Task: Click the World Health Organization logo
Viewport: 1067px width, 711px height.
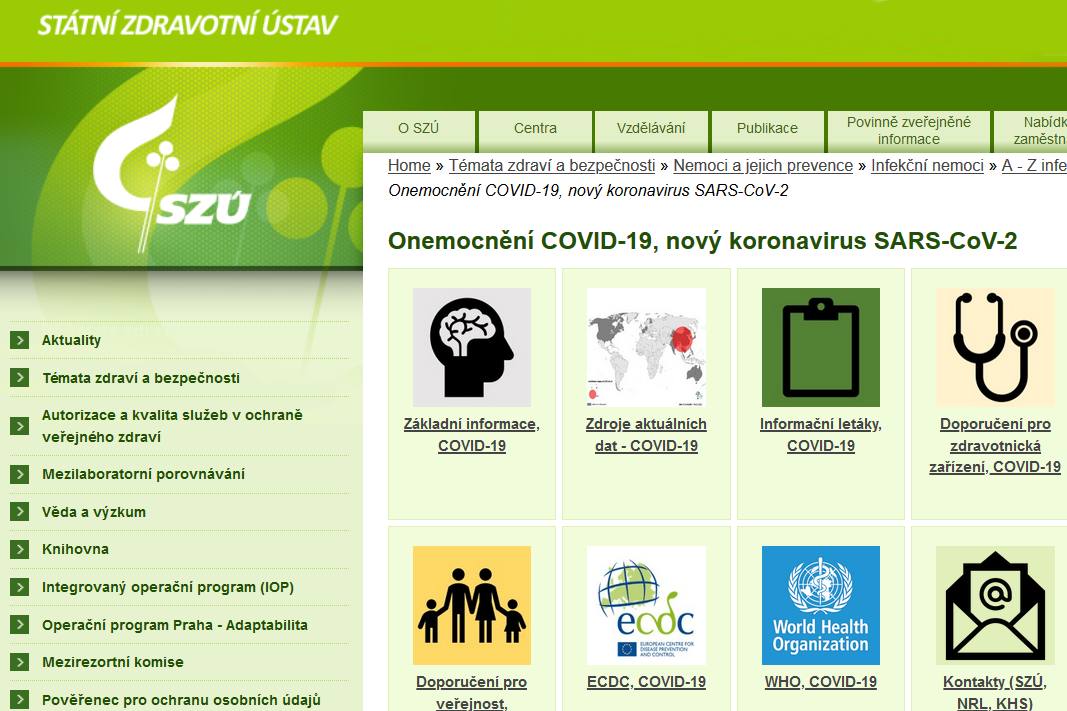Action: coord(820,605)
